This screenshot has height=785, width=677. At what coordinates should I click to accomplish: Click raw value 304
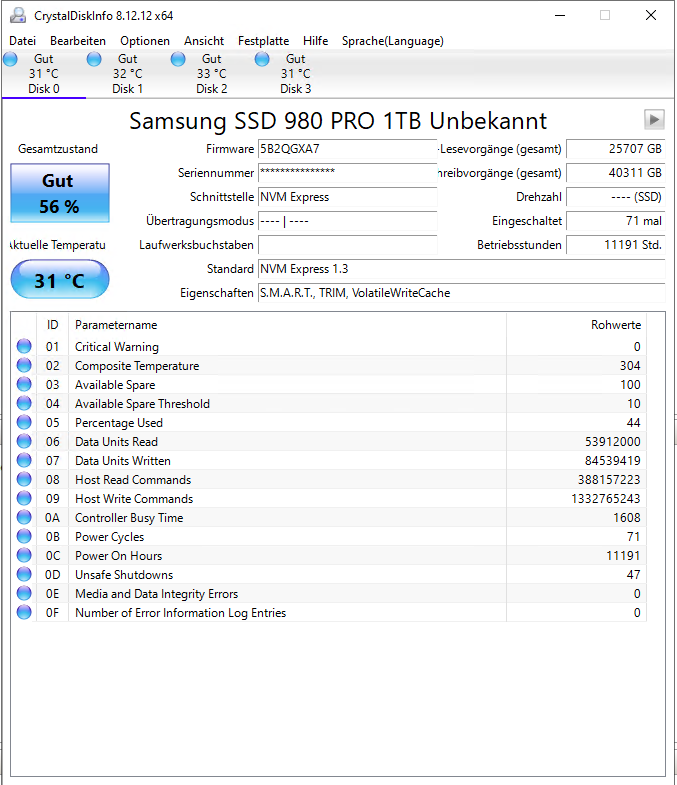[x=630, y=365]
